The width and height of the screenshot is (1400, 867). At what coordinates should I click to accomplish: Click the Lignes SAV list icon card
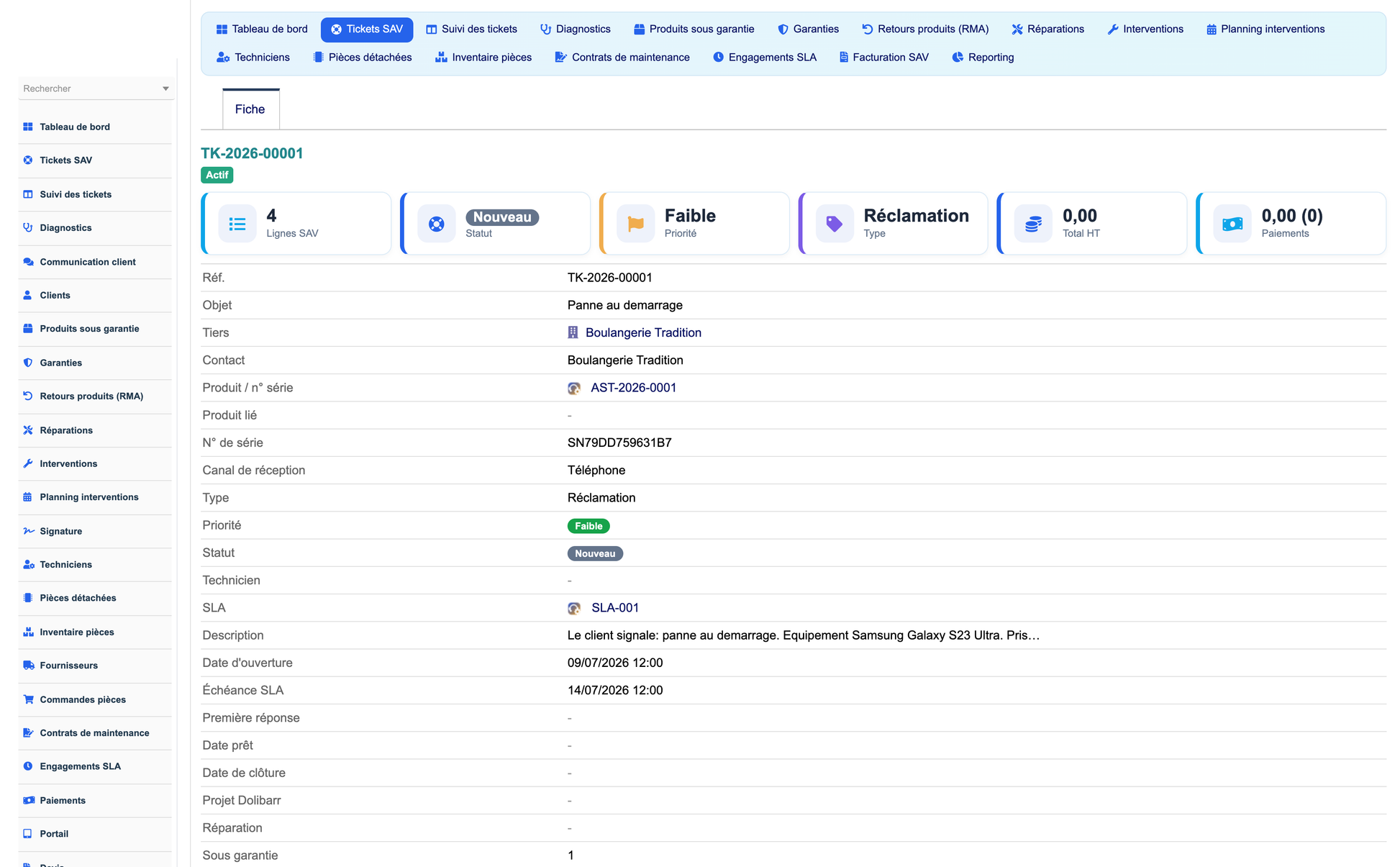[x=237, y=224]
